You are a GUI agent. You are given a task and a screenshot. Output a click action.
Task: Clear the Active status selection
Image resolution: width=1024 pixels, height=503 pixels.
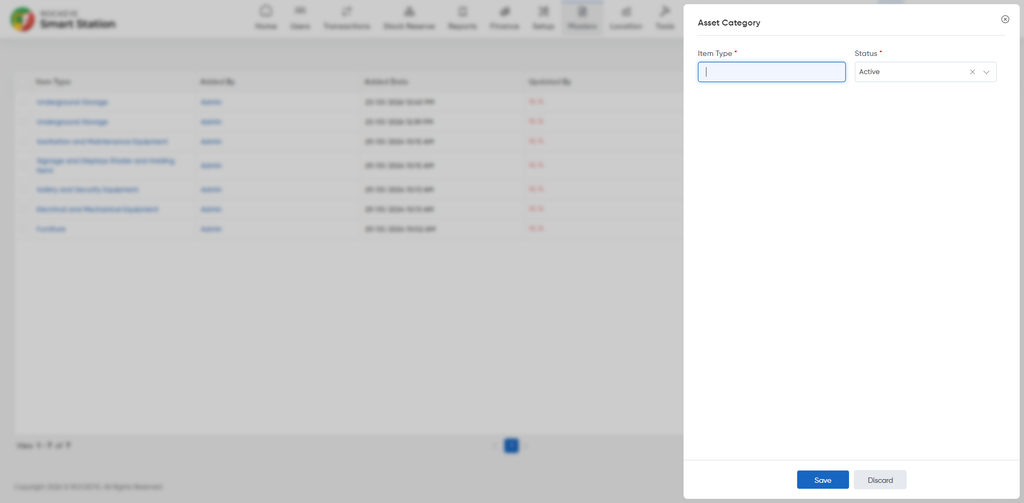[972, 72]
